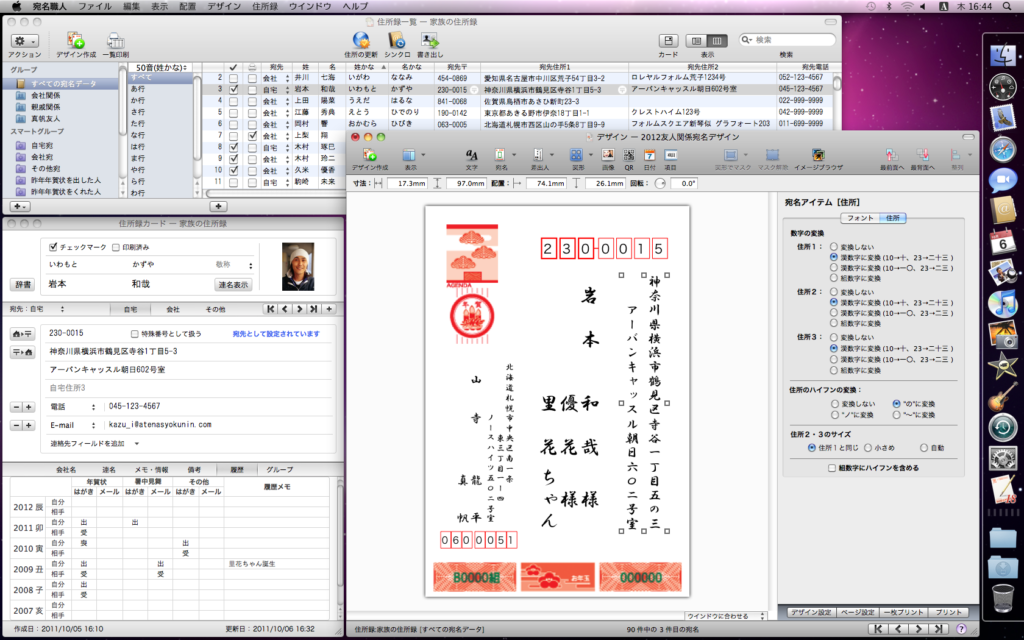The image size is (1024, 640).
Task: Expand 連絡先フィールドを追加 dropdown
Action: pyautogui.click(x=92, y=443)
